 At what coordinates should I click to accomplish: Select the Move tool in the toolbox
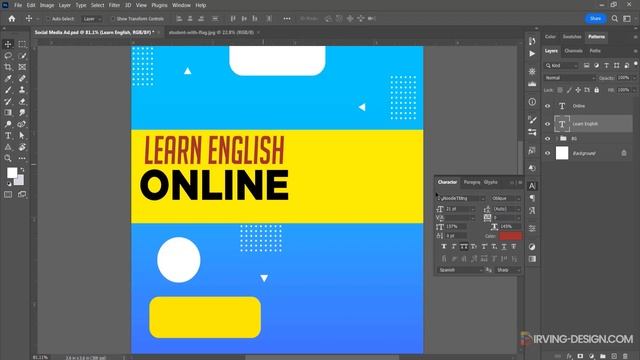coord(8,44)
